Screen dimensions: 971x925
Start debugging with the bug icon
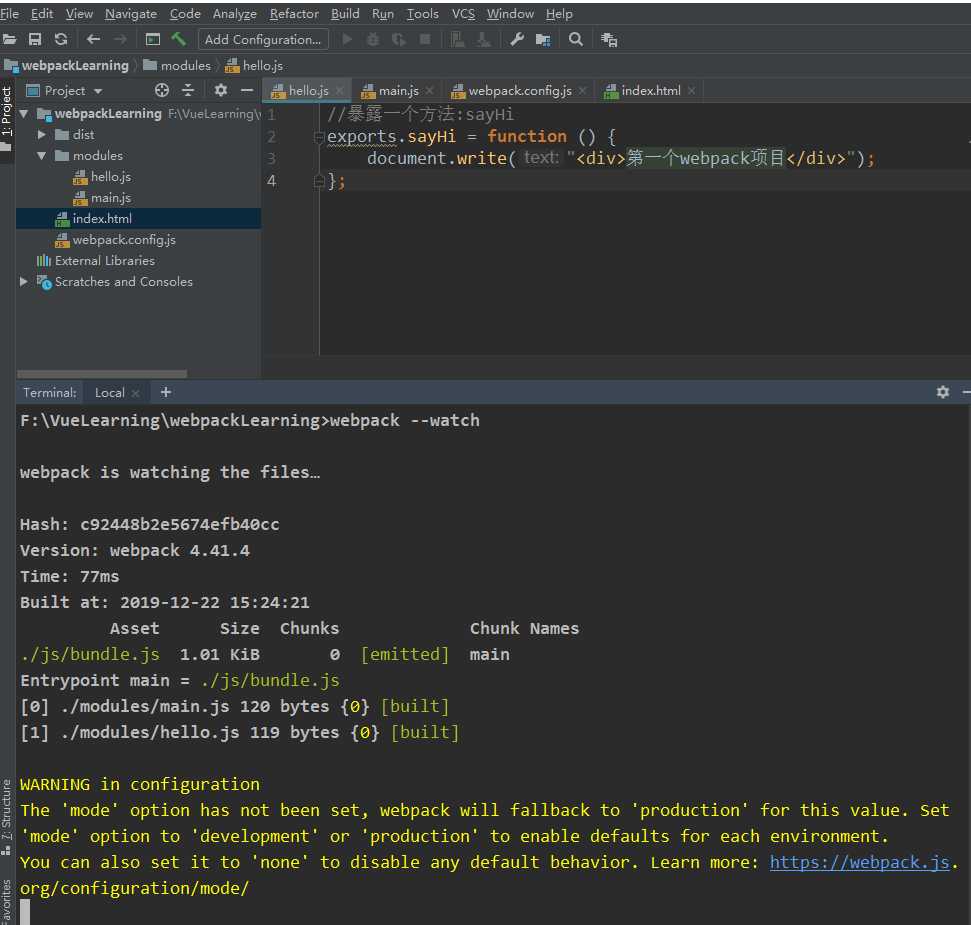373,40
